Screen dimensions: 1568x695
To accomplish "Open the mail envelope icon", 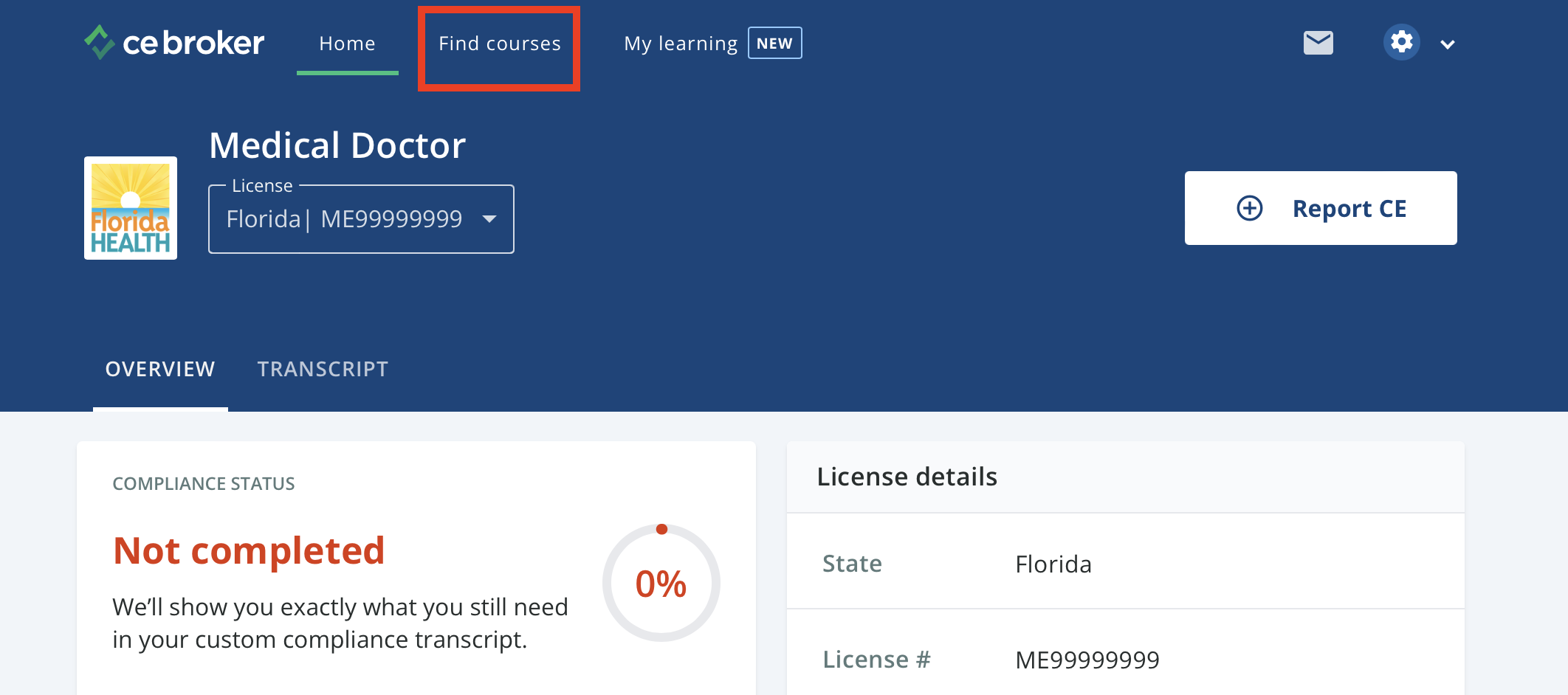I will 1318,43.
